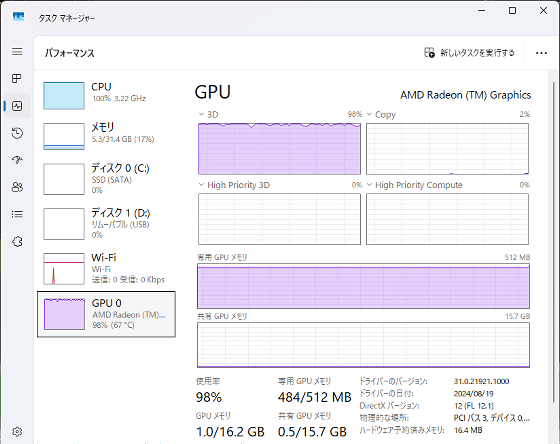Click 新しいタスクを実行する button

point(469,53)
